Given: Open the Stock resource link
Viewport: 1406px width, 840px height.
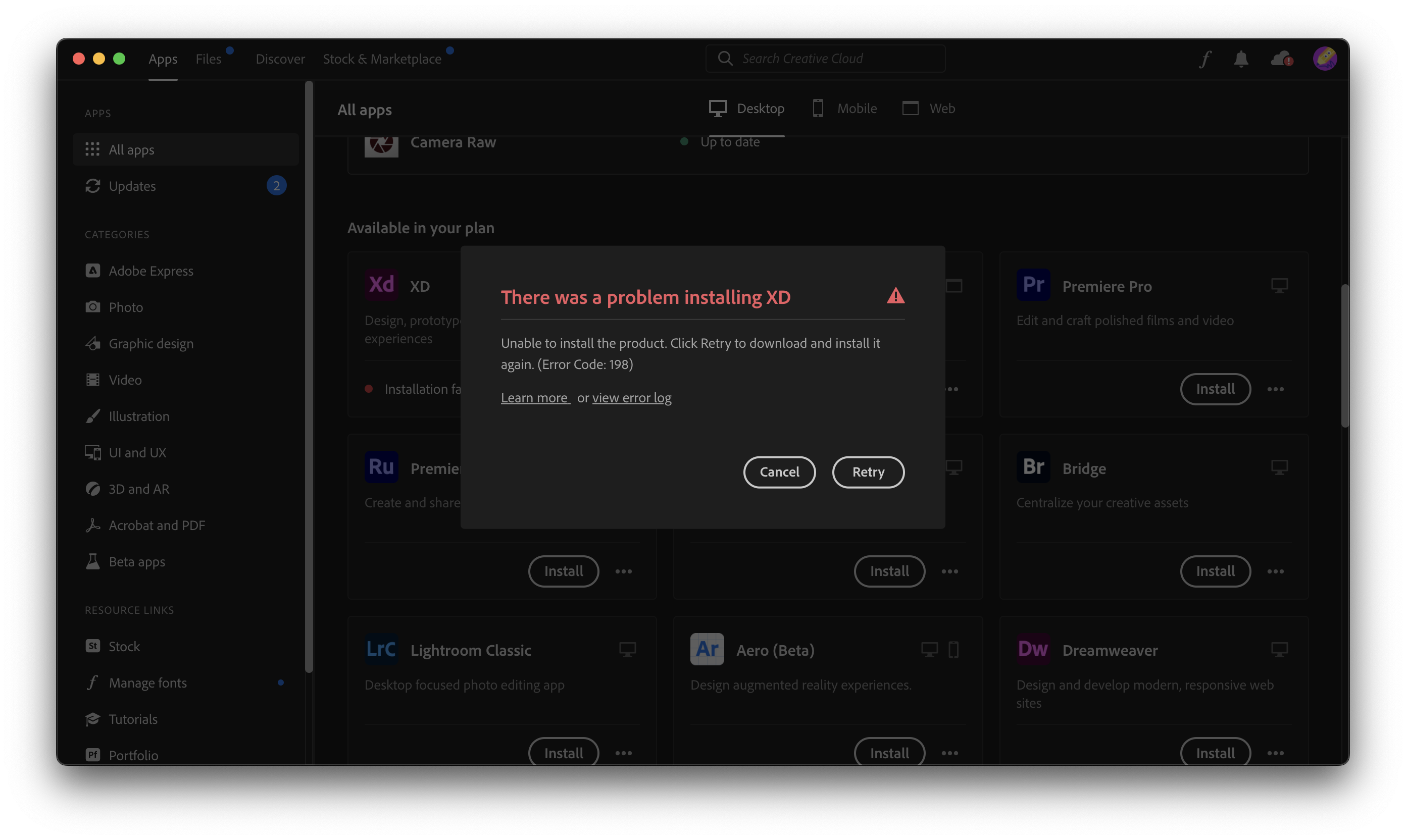Looking at the screenshot, I should click(x=186, y=646).
